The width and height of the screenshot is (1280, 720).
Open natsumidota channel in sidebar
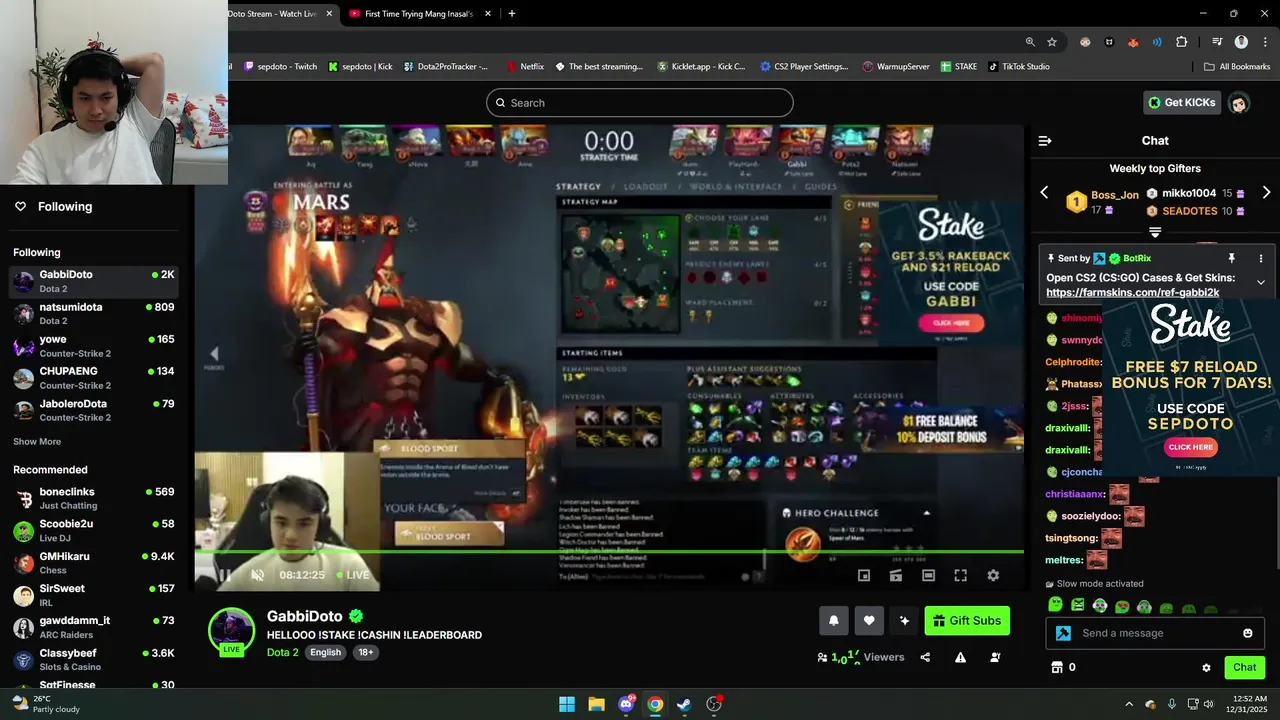pos(94,313)
